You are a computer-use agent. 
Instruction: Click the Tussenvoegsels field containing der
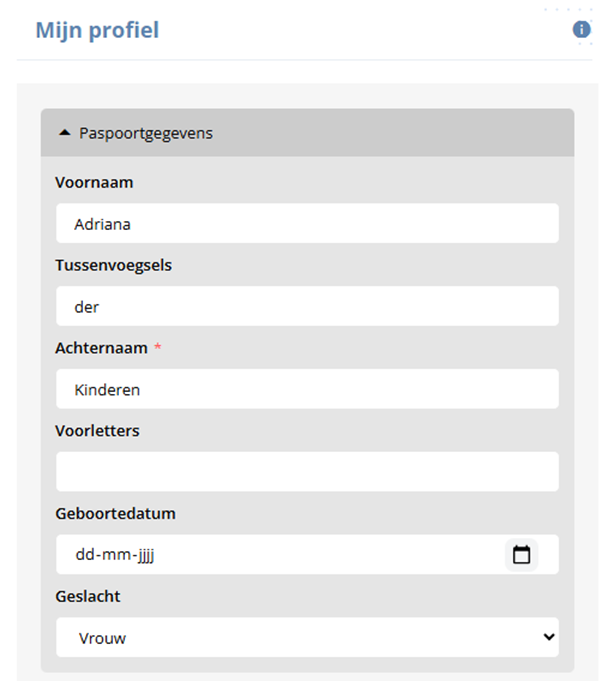307,307
